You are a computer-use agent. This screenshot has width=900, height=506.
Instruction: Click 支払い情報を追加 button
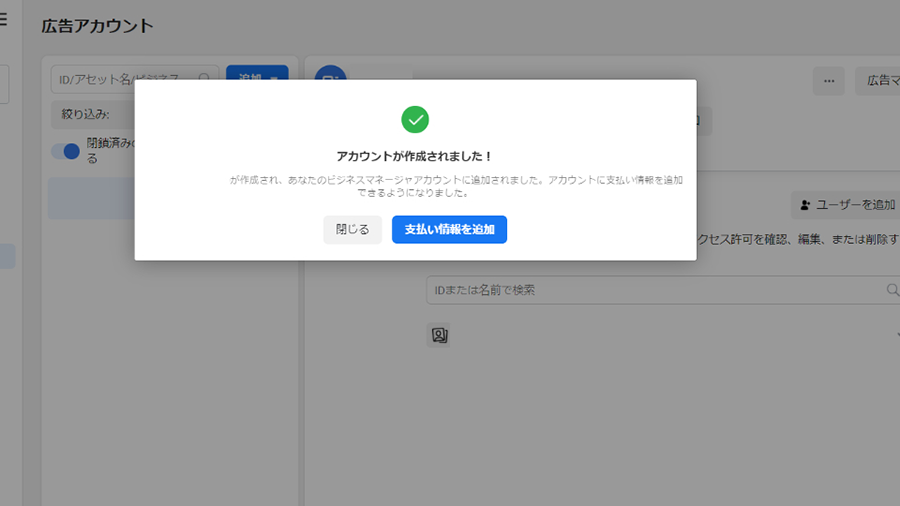pos(449,229)
